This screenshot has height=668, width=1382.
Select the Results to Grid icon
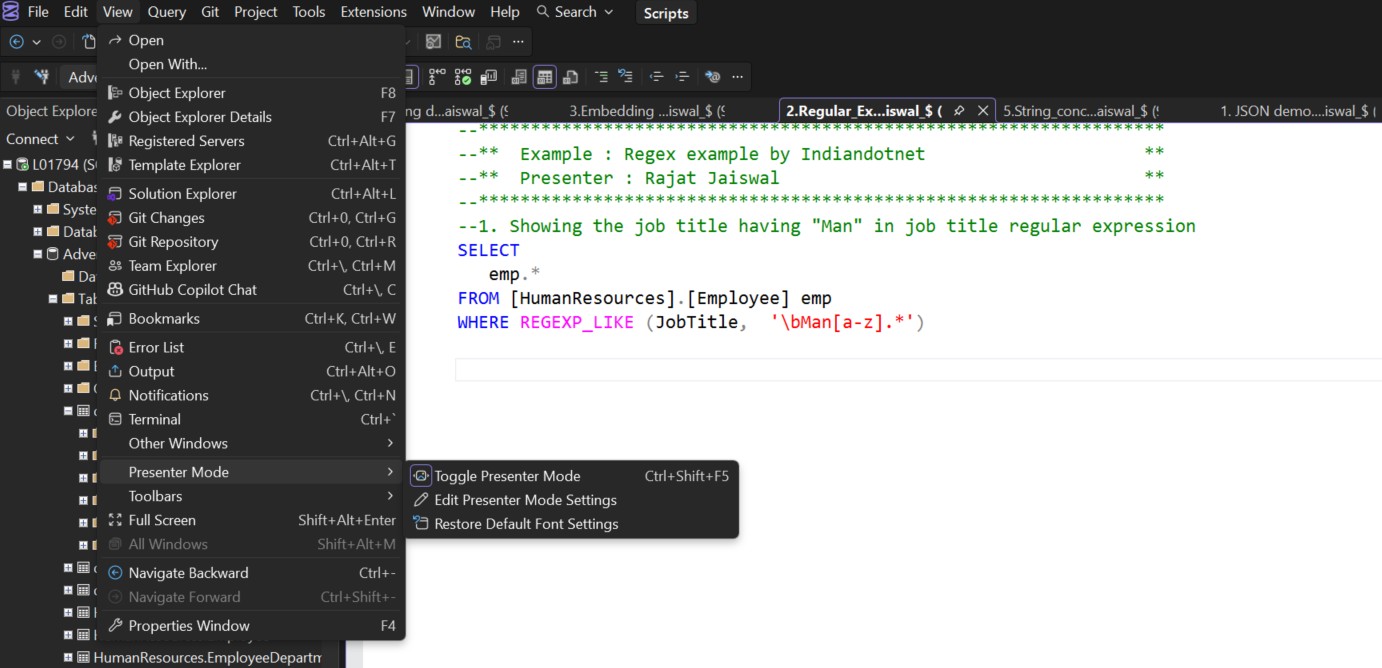coord(545,77)
